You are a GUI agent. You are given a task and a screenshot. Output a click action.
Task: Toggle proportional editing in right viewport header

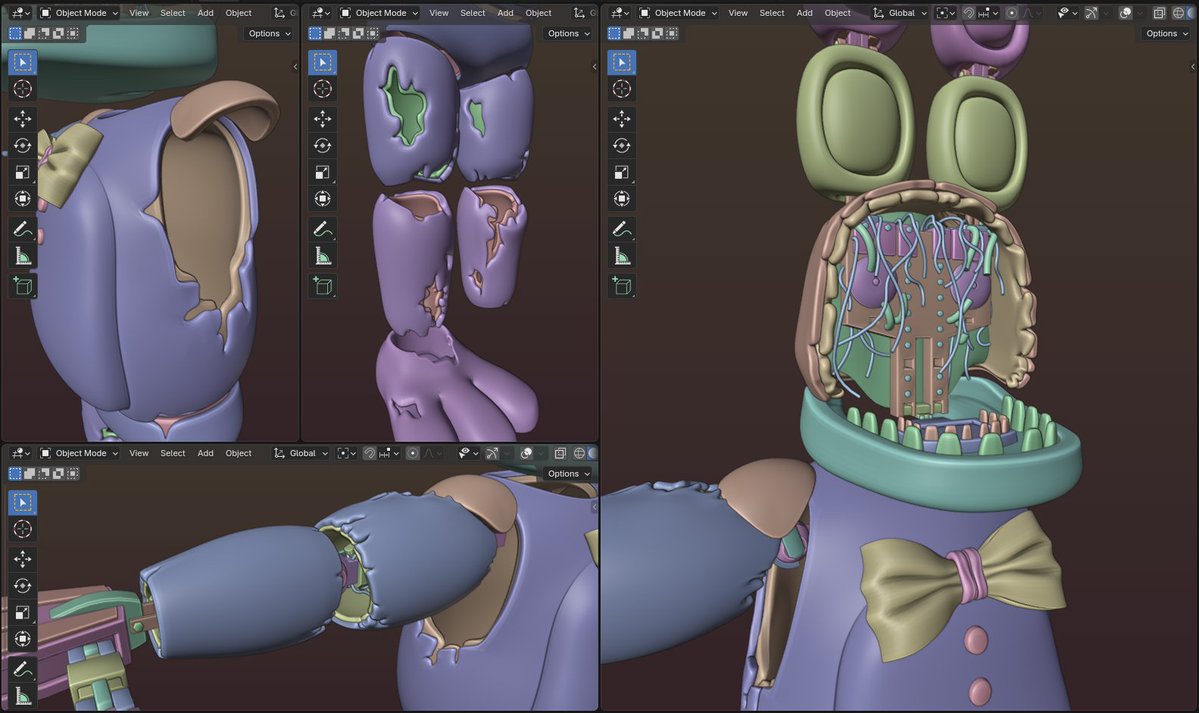point(1012,13)
